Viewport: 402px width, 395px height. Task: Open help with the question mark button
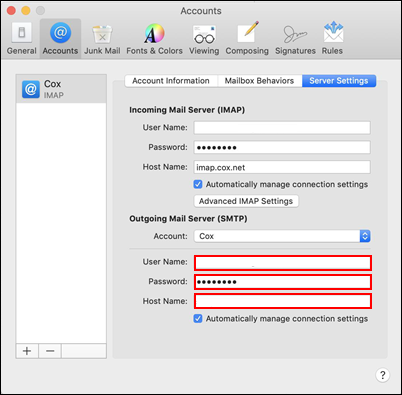click(383, 375)
